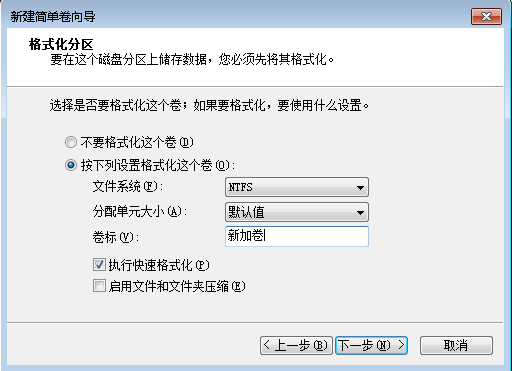The height and width of the screenshot is (371, 512).
Task: Cancel the wizard with 取消
Action: pyautogui.click(x=456, y=345)
